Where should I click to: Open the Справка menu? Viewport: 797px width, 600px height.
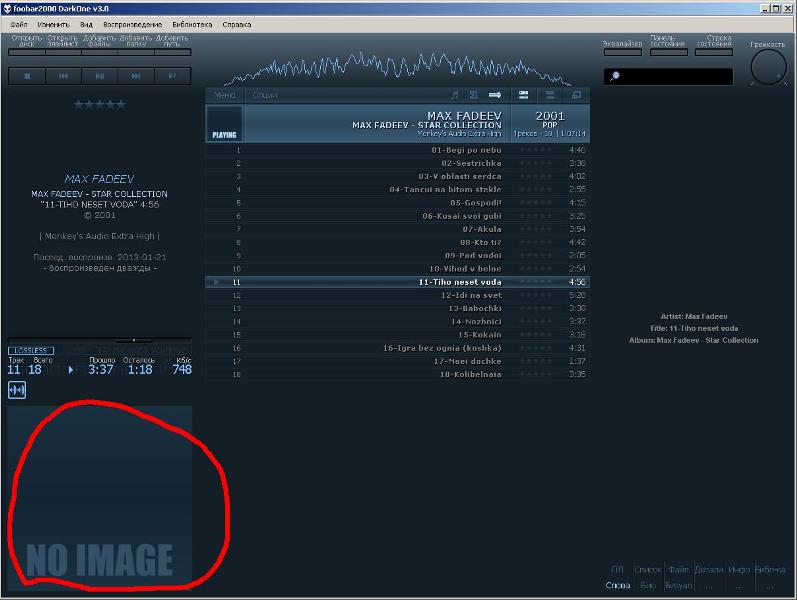(x=237, y=24)
